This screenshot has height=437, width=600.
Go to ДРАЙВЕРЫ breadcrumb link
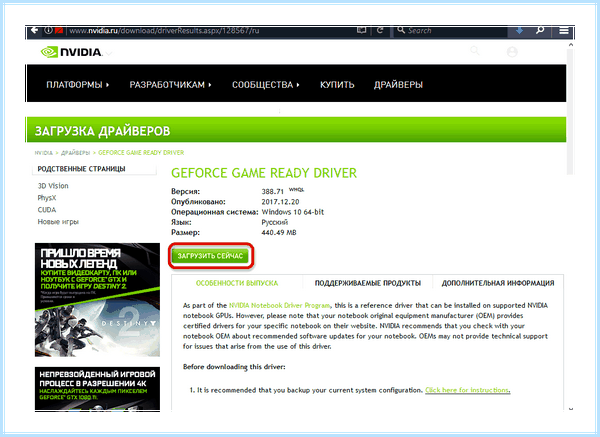click(x=75, y=153)
